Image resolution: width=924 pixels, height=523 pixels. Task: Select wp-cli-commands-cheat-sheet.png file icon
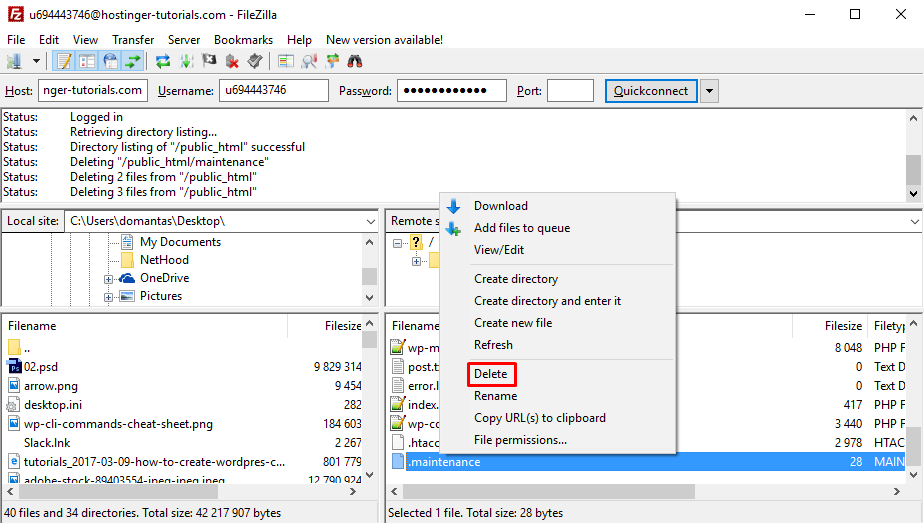14,423
